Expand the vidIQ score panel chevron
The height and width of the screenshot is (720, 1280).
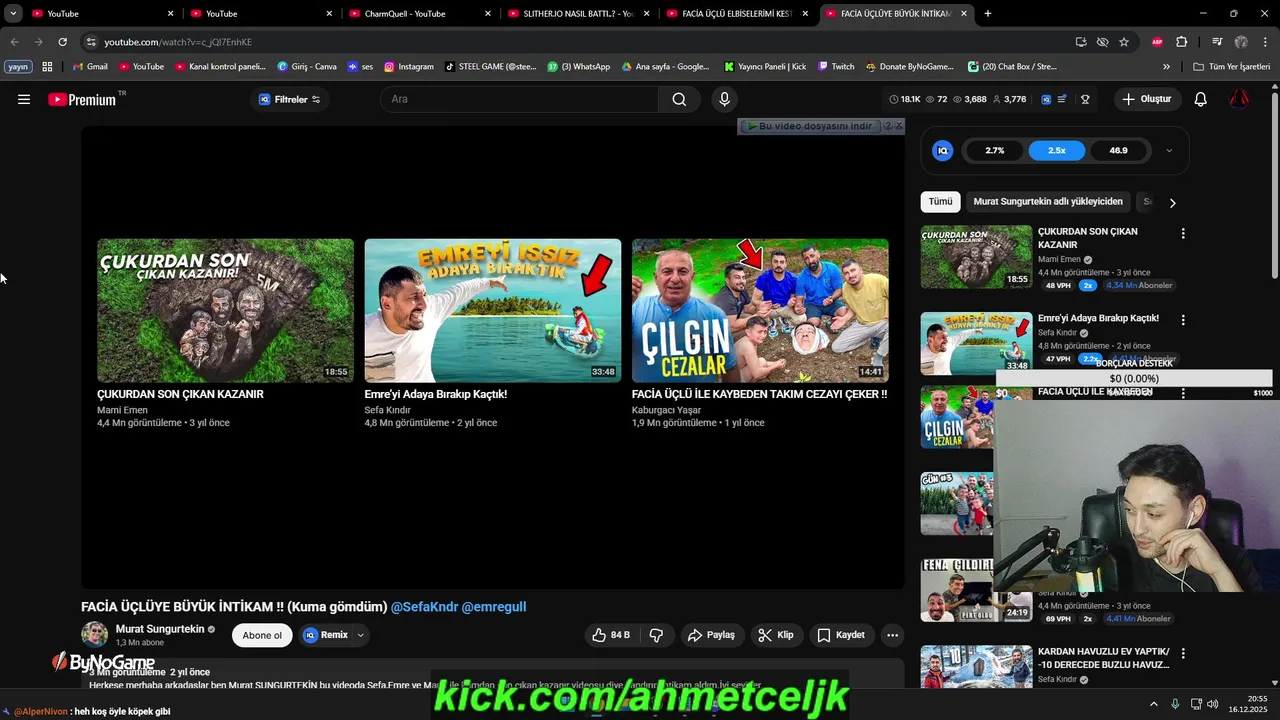click(1169, 150)
